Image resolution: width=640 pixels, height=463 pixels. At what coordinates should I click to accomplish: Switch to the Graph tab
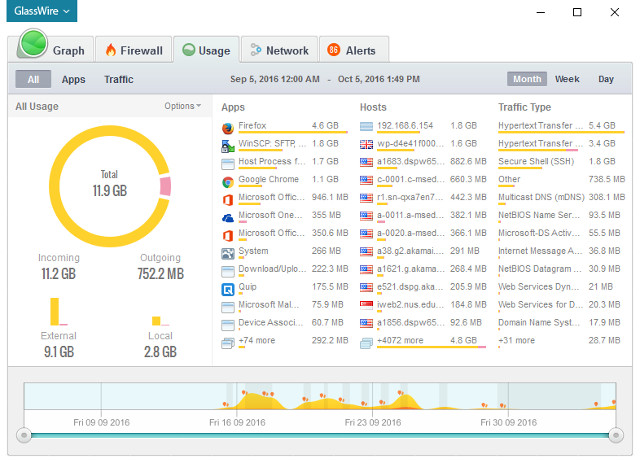pos(51,49)
